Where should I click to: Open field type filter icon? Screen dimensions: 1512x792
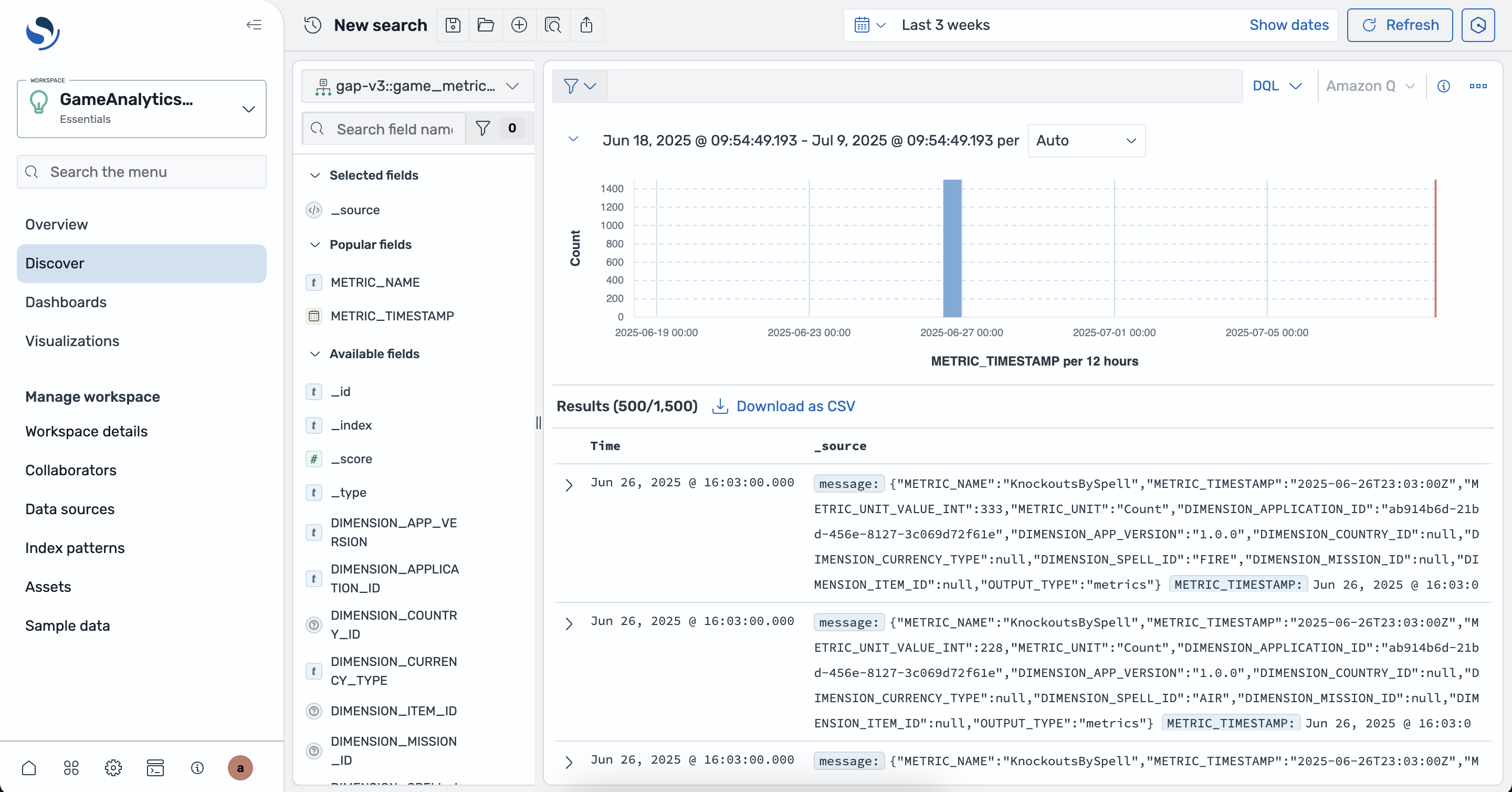pos(483,128)
